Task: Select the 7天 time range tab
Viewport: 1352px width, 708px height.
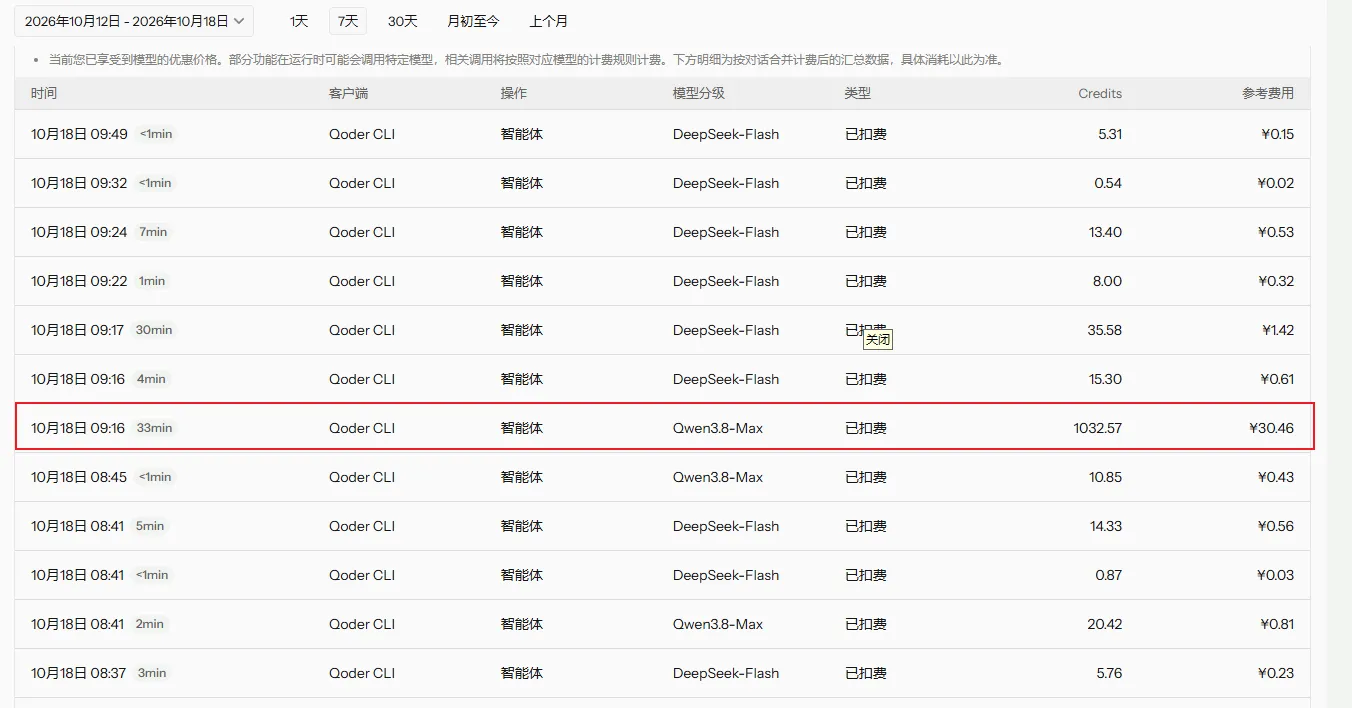Action: point(348,21)
